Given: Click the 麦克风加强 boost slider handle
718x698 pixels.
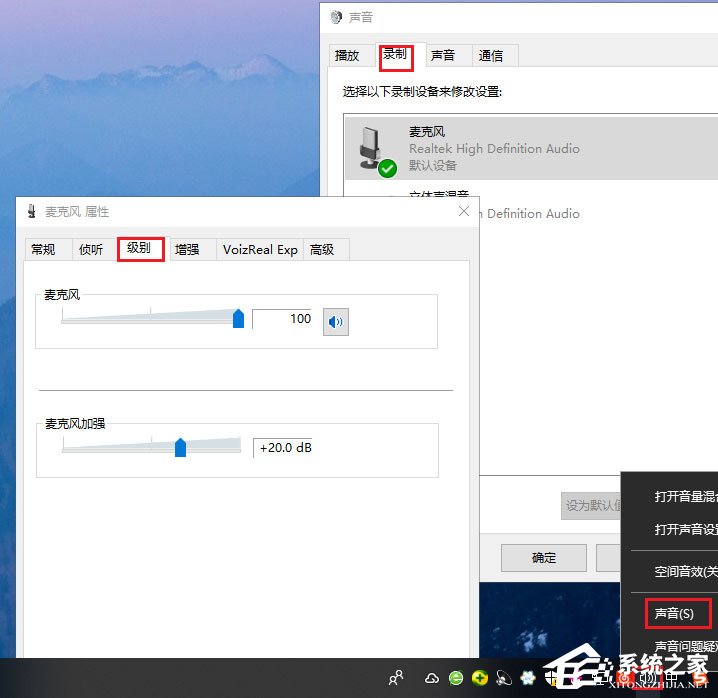Looking at the screenshot, I should pos(180,447).
